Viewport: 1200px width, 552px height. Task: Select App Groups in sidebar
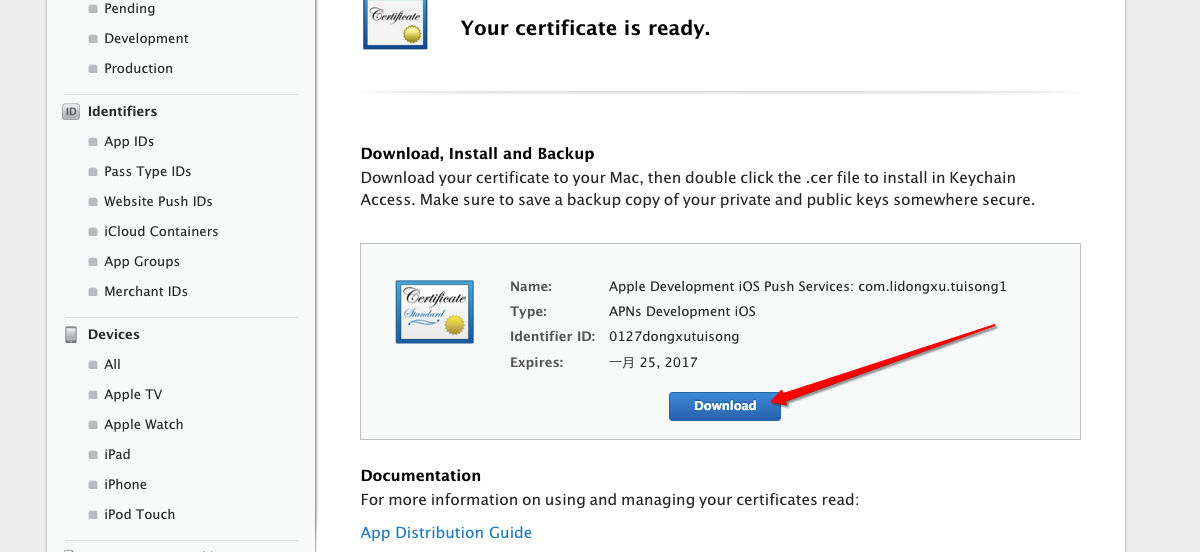click(142, 261)
